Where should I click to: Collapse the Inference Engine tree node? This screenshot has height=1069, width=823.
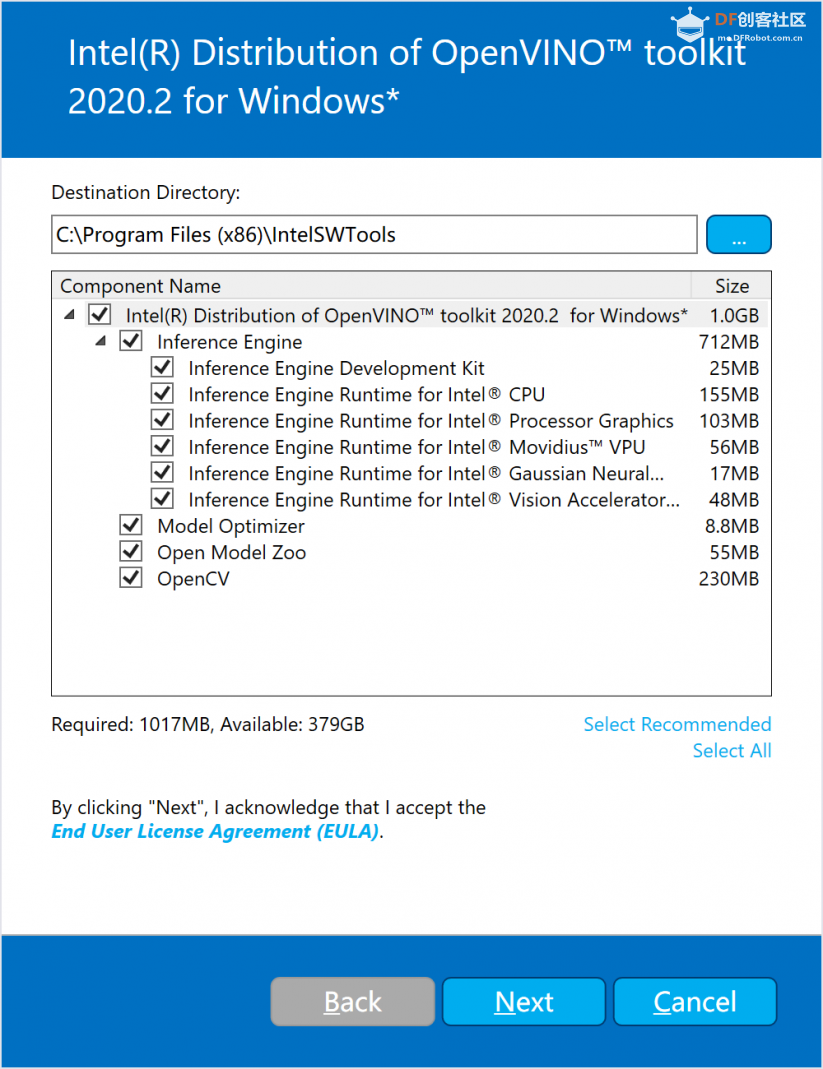[x=101, y=341]
